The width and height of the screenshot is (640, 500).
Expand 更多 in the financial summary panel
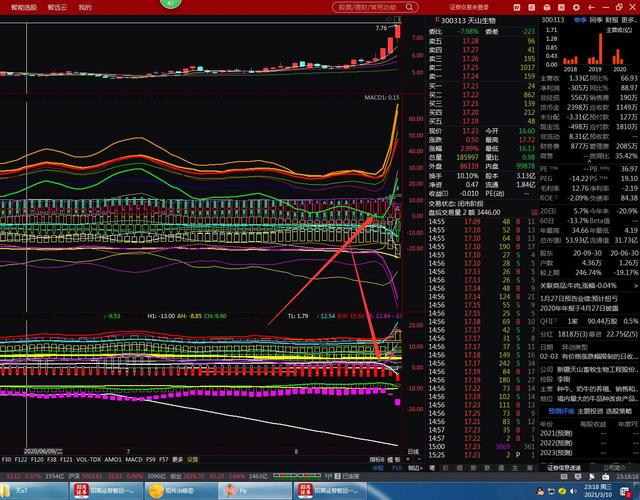point(629,19)
